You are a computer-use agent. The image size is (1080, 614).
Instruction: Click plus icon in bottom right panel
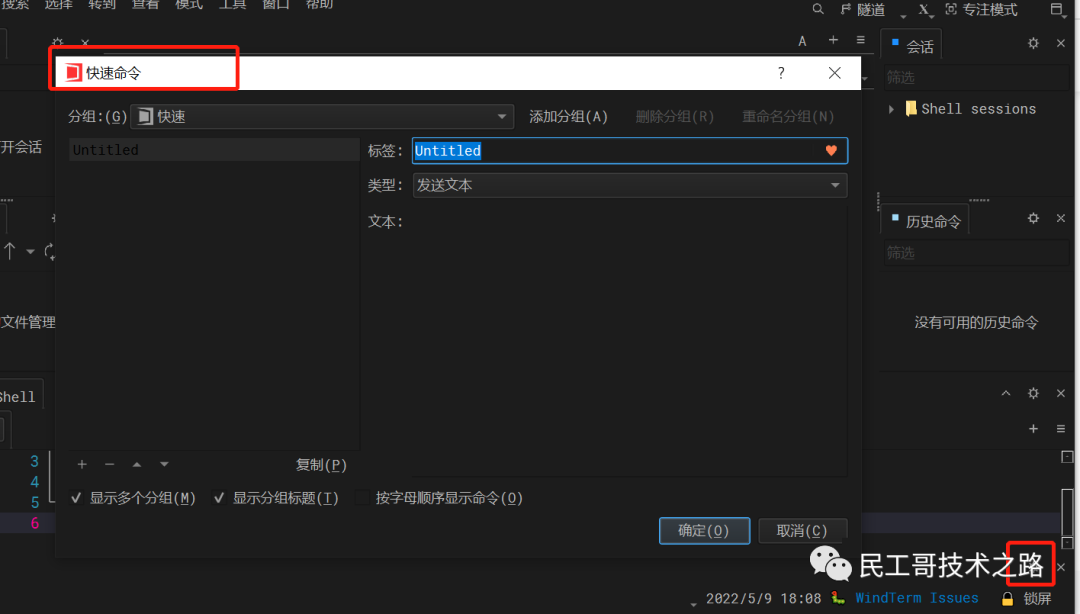coord(1033,429)
